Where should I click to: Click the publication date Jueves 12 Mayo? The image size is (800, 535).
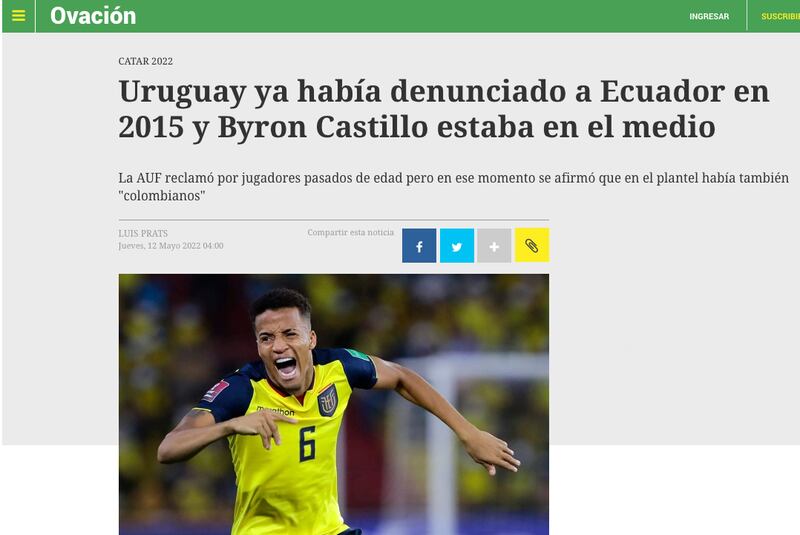pos(171,245)
